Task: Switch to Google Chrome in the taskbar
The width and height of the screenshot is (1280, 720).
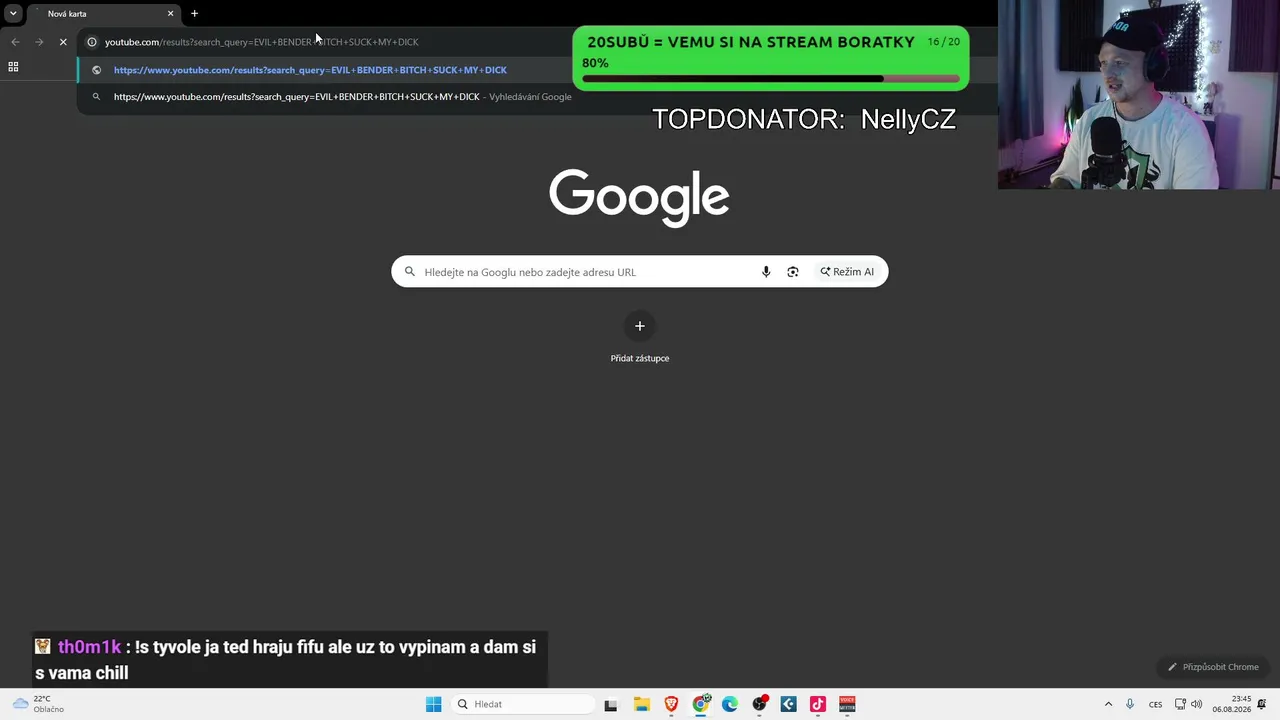Action: tap(701, 704)
